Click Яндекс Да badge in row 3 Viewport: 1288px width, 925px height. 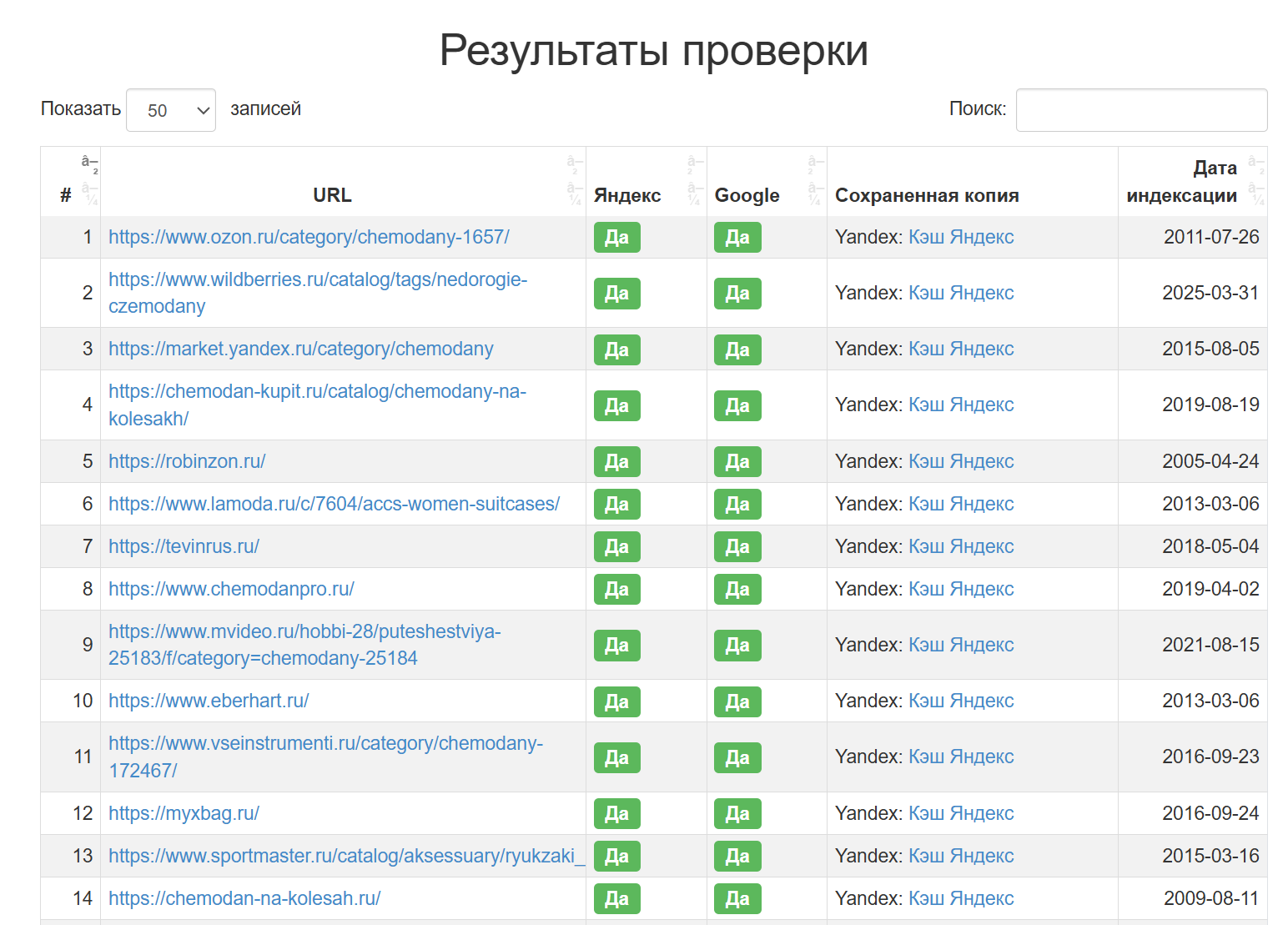[x=617, y=349]
